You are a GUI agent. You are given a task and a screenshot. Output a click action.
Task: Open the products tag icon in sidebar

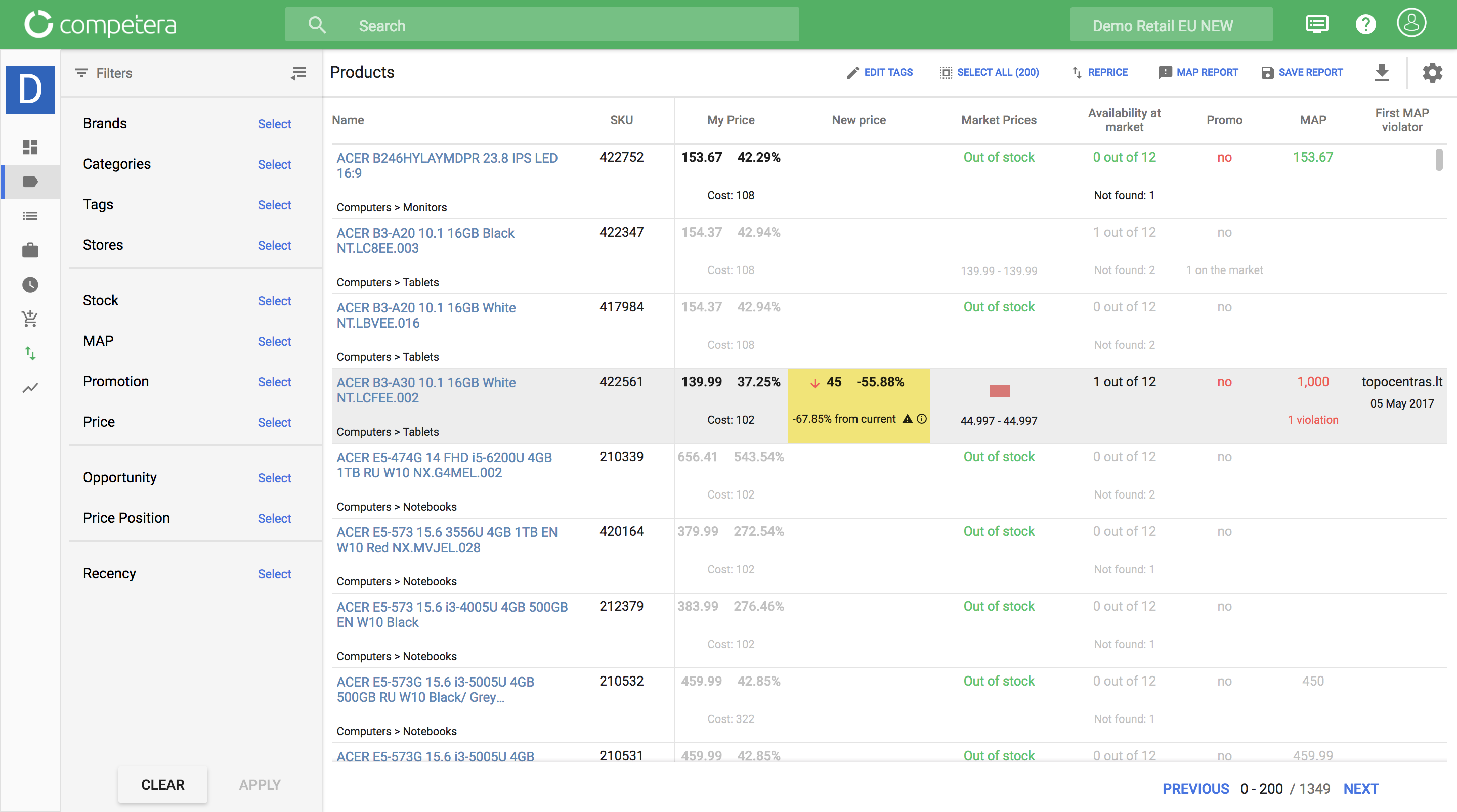click(x=30, y=182)
